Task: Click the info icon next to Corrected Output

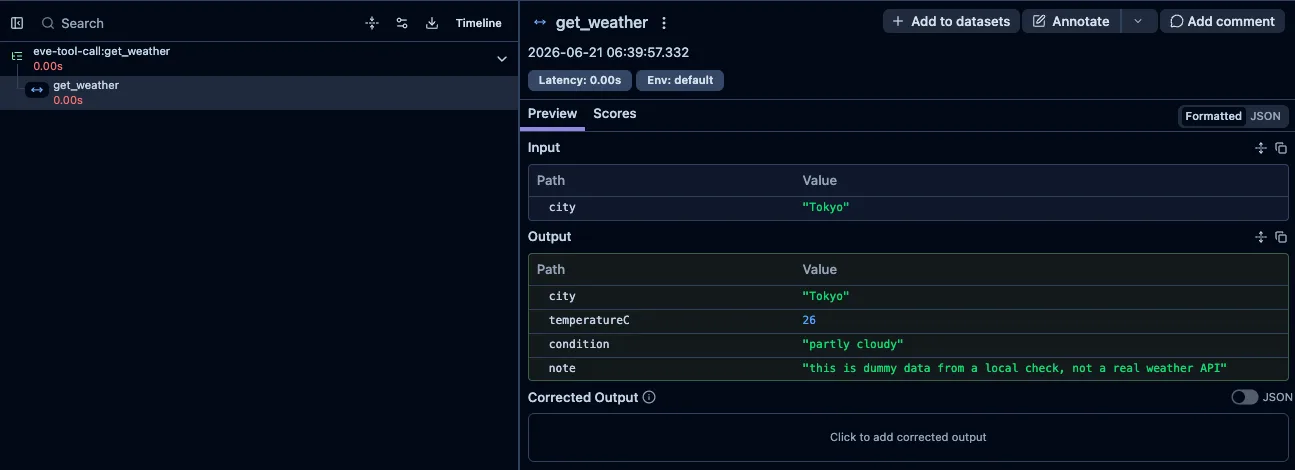Action: tap(649, 397)
